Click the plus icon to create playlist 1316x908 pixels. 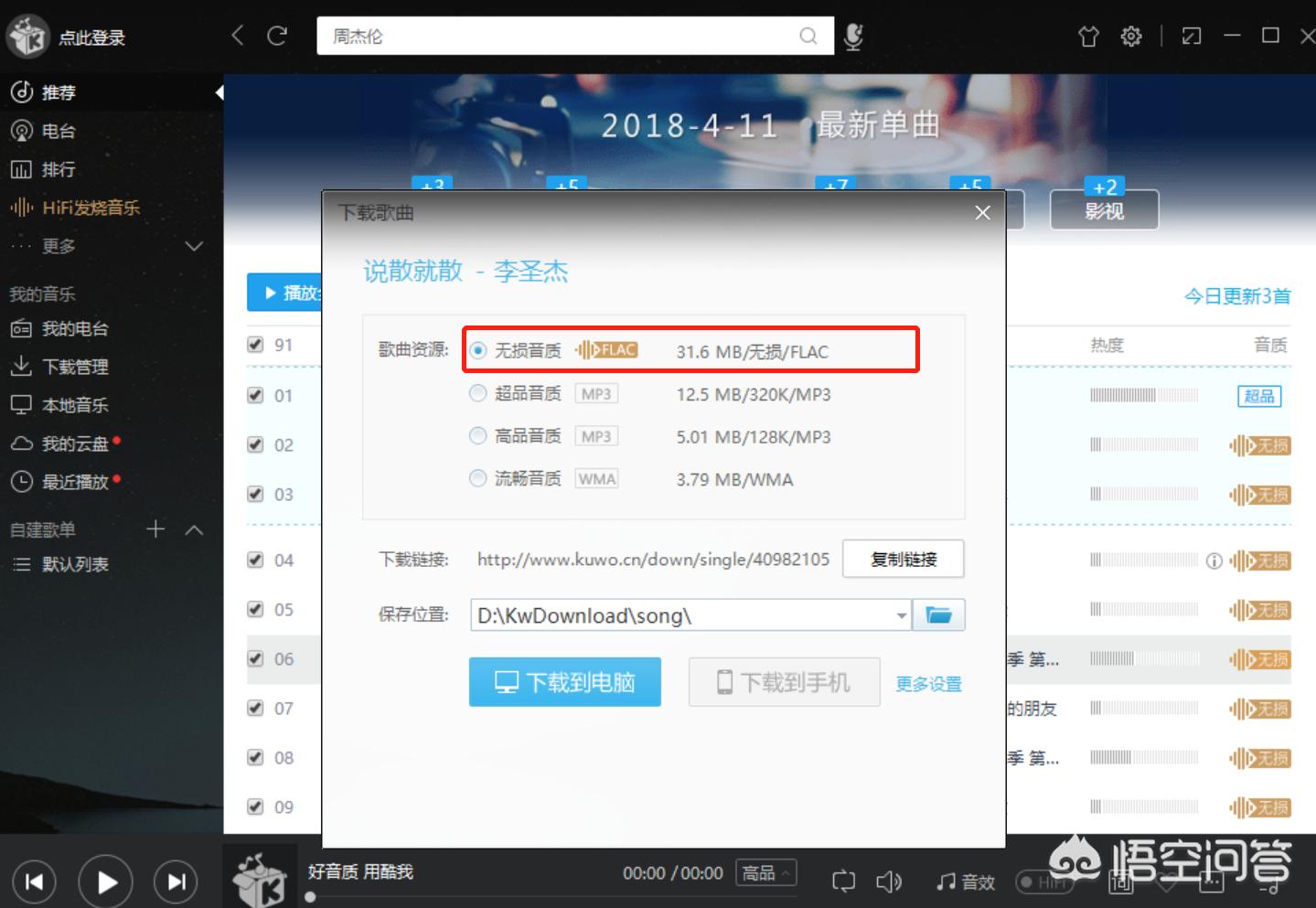coord(155,529)
